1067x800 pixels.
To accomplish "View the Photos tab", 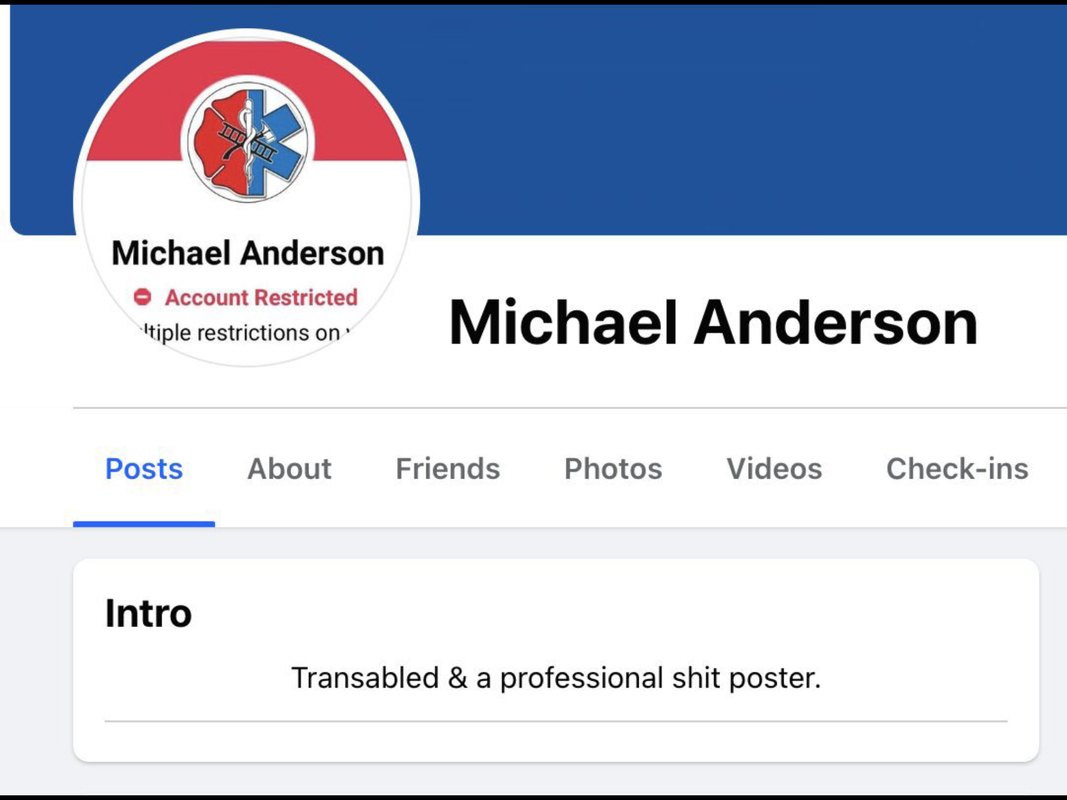I will point(613,469).
